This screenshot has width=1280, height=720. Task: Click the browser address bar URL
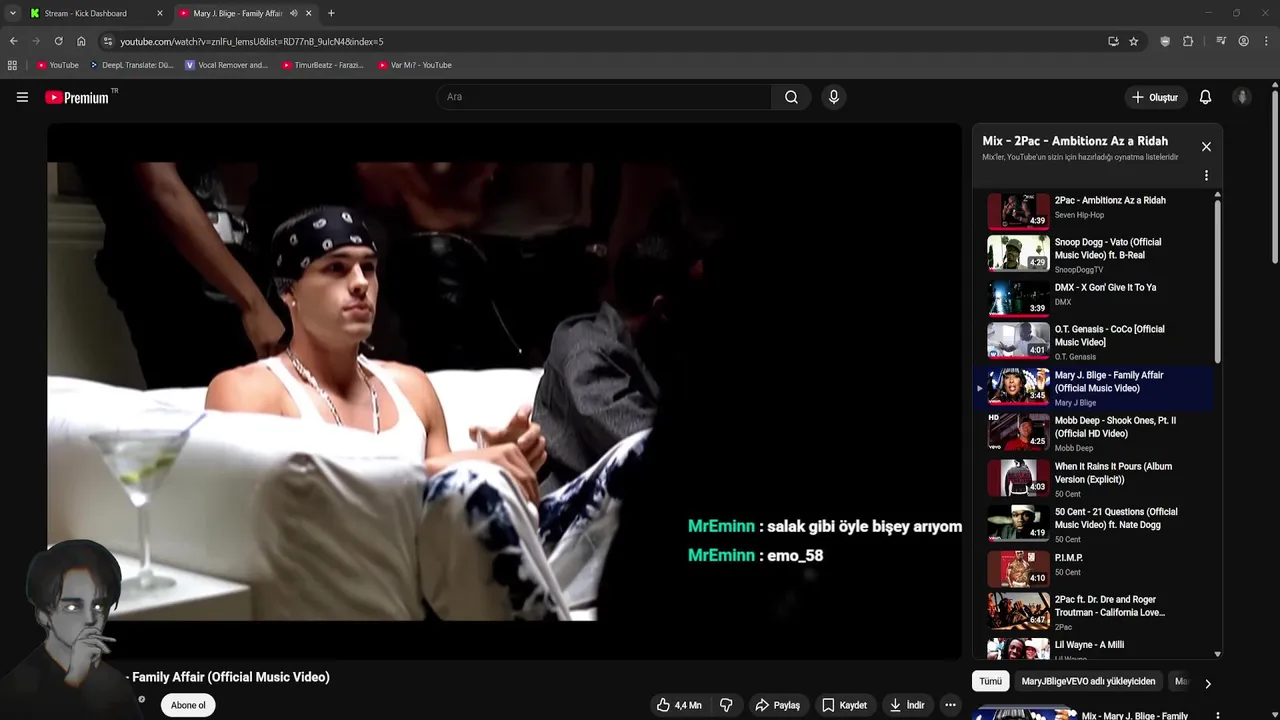(x=251, y=41)
